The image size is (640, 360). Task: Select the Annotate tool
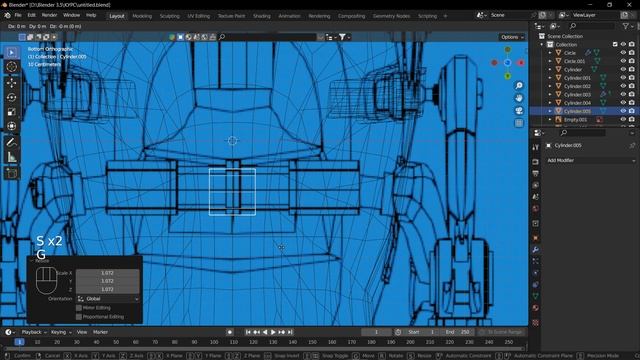11,142
